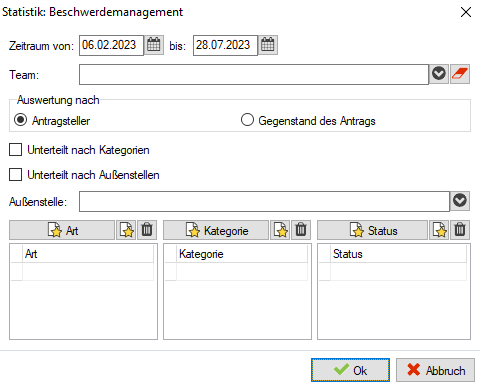Expand the Außenstelle dropdown
Viewport: 480px width, 390px height.
[460, 201]
